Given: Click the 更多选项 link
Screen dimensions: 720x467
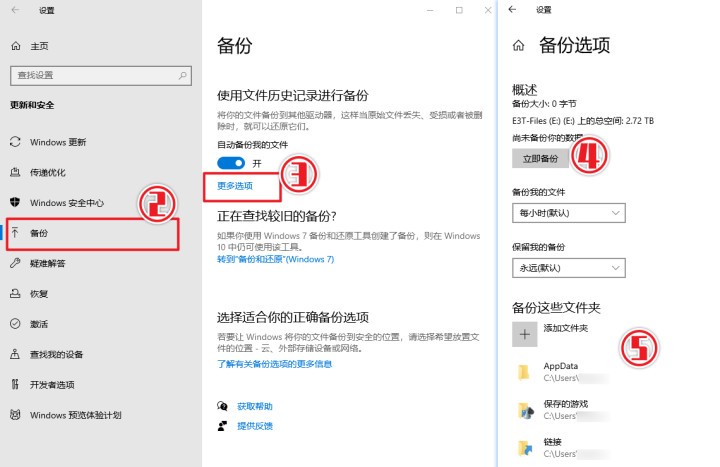Looking at the screenshot, I should [235, 186].
